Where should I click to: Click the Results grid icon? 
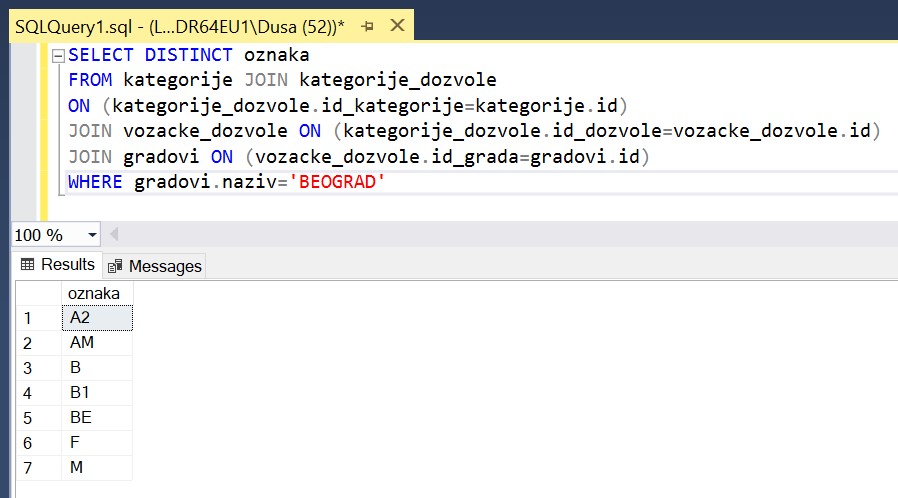coord(27,265)
